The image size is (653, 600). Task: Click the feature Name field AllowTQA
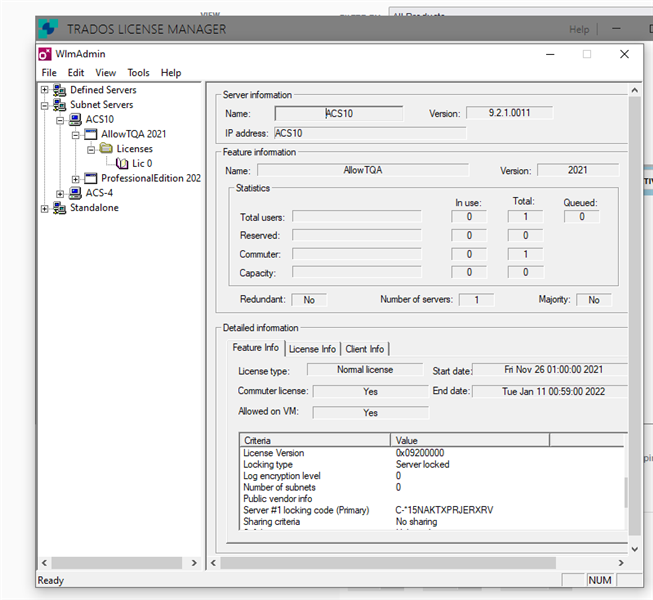(363, 170)
